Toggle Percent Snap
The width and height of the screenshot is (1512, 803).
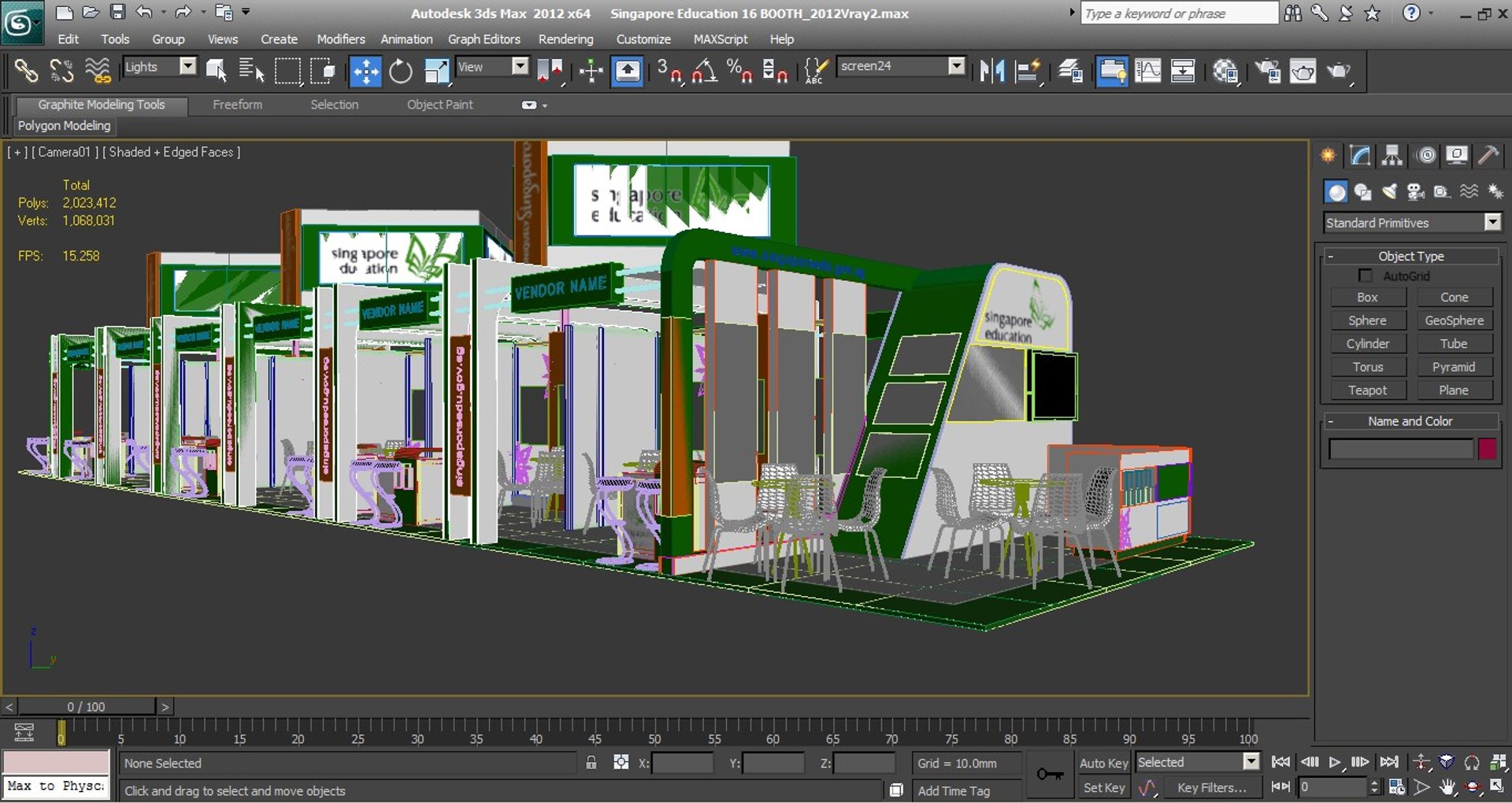(x=739, y=71)
